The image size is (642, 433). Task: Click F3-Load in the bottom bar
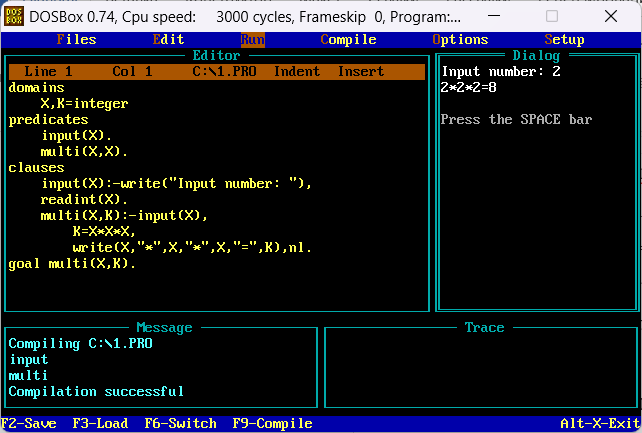click(x=100, y=423)
